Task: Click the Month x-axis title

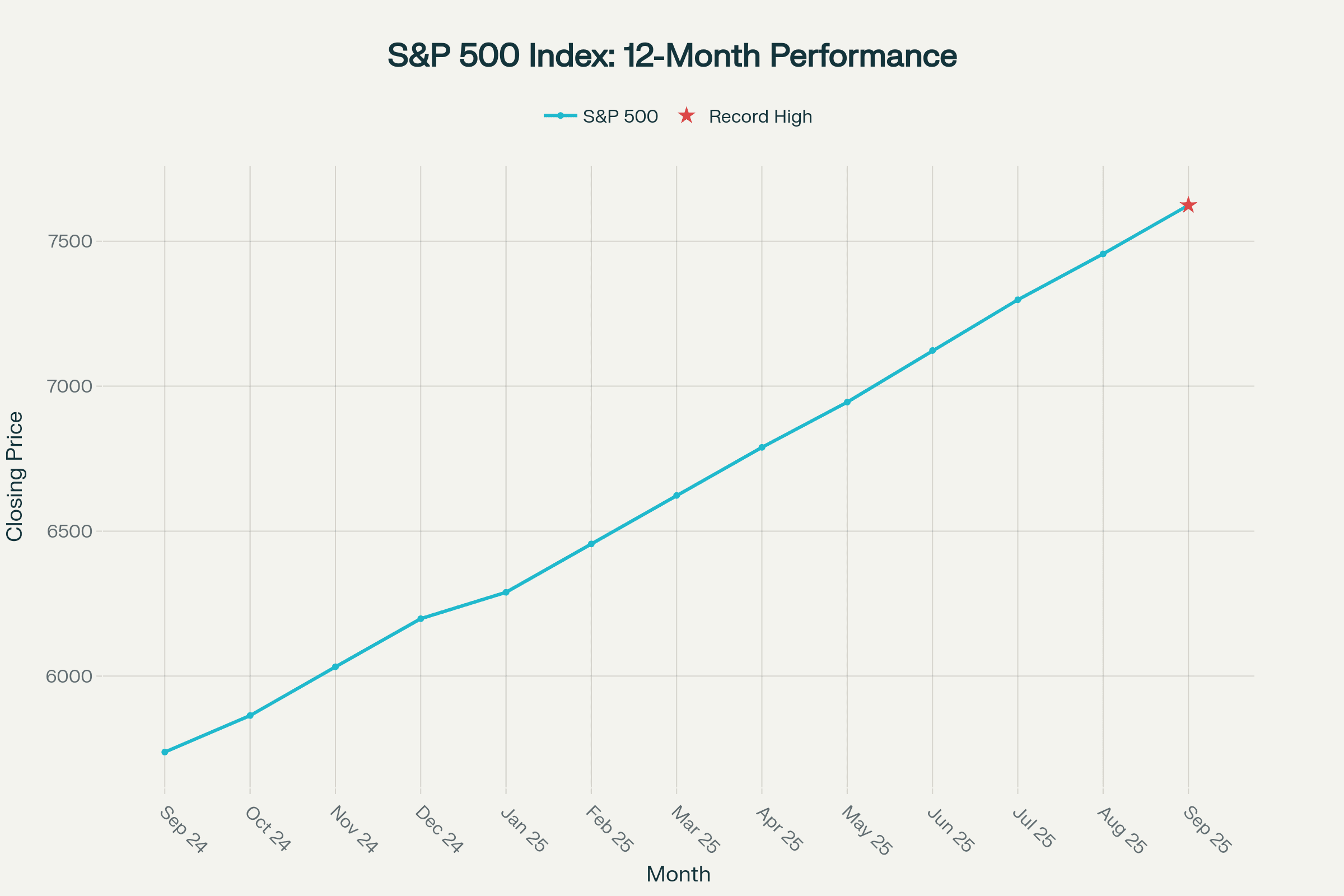Action: [x=678, y=874]
